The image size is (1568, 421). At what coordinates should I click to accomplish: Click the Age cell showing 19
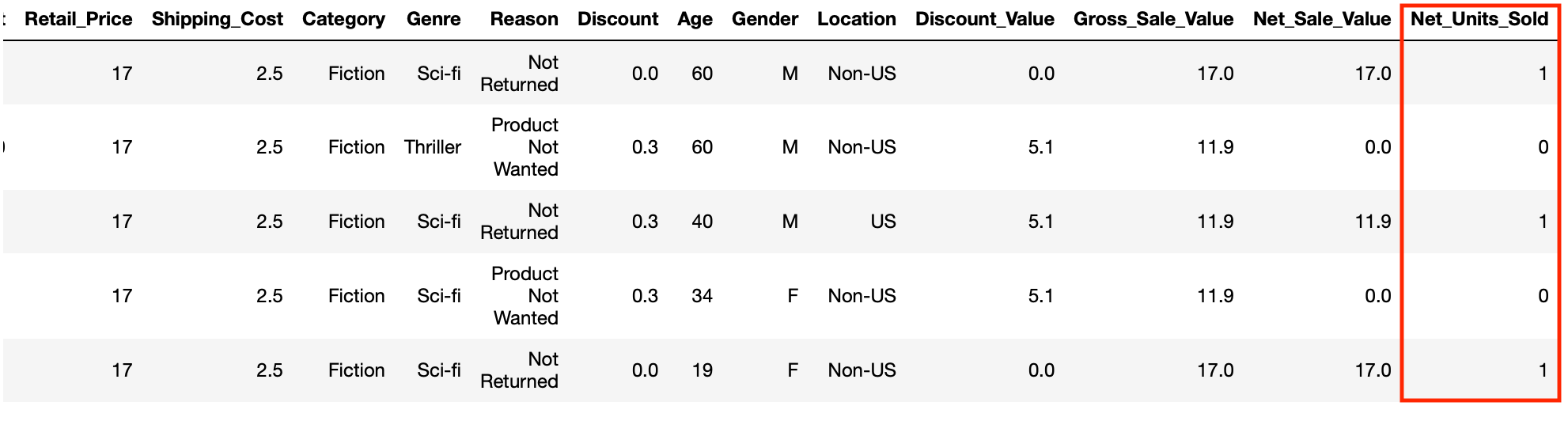(x=702, y=370)
